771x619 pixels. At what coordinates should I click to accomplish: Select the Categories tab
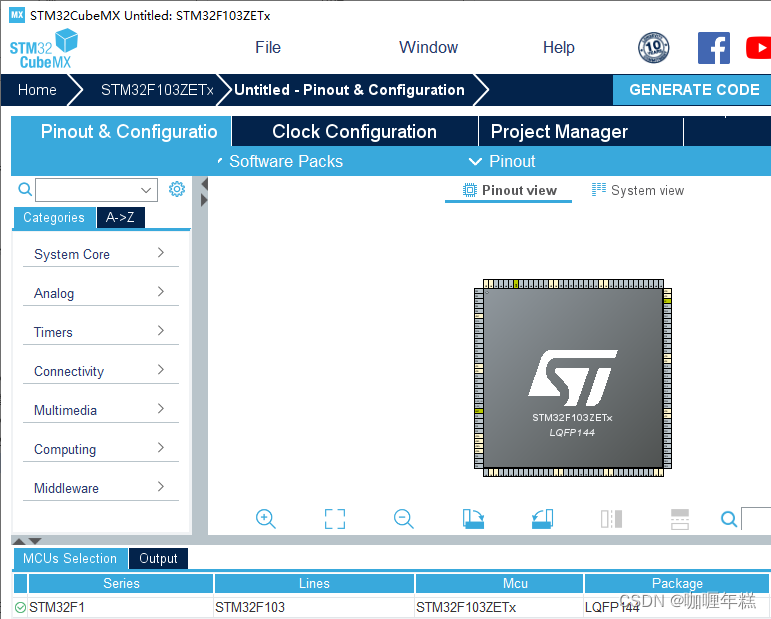(x=54, y=217)
